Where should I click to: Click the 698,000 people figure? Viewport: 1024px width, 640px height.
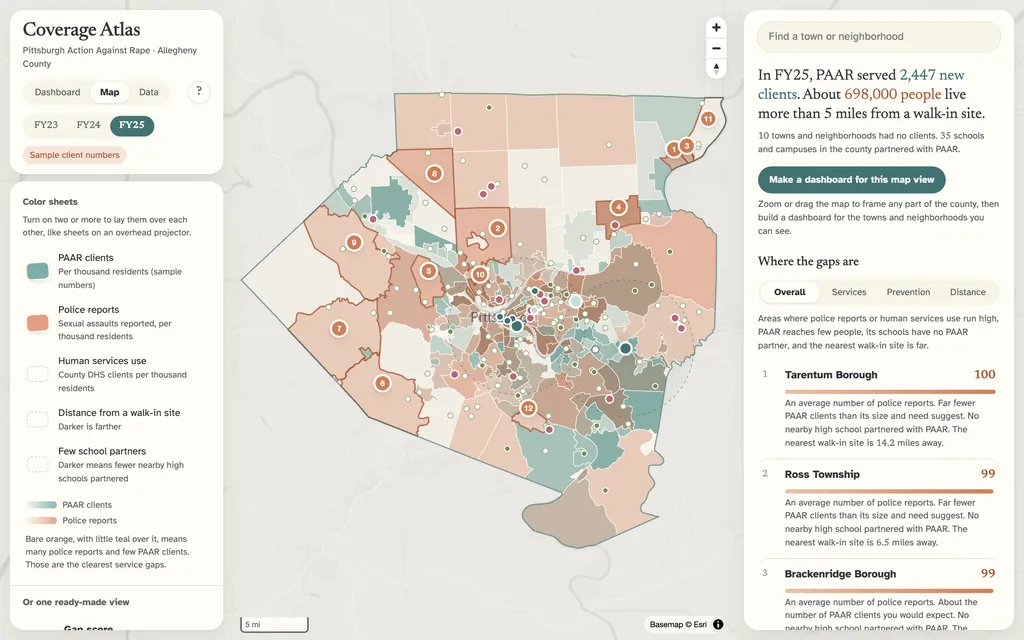(x=893, y=94)
